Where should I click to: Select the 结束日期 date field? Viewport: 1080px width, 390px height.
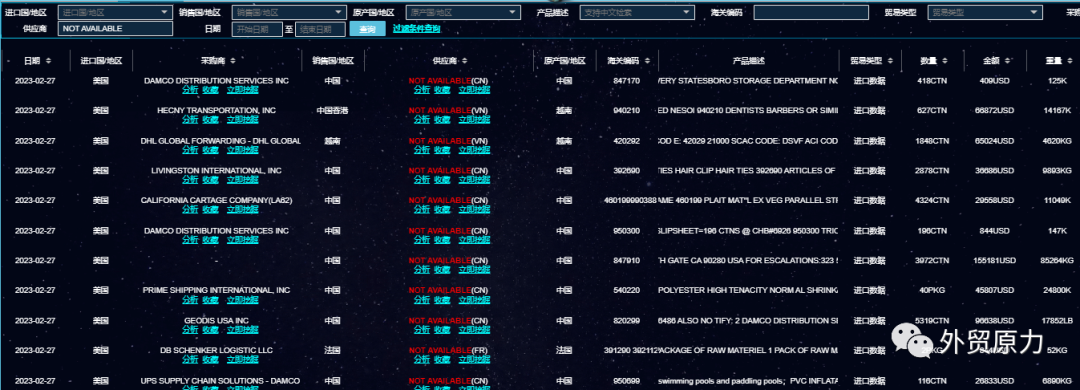pyautogui.click(x=320, y=29)
